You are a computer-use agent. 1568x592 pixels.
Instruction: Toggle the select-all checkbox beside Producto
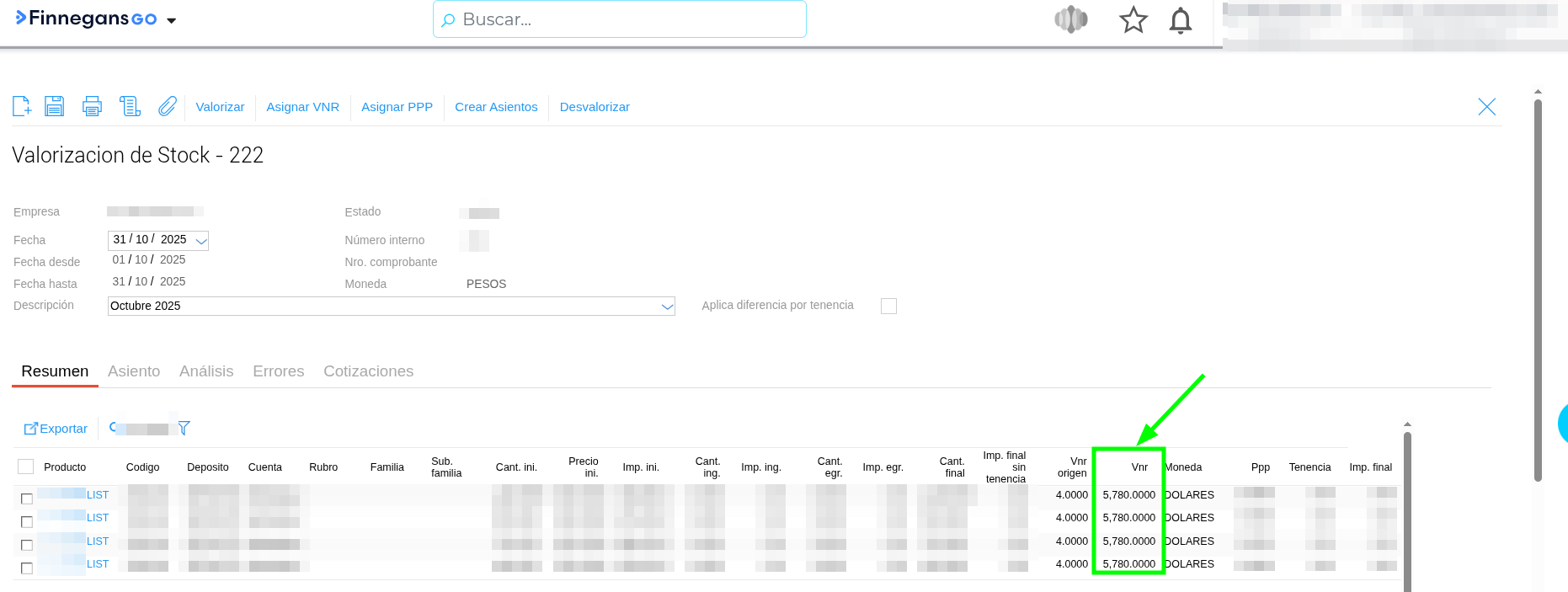click(x=26, y=467)
